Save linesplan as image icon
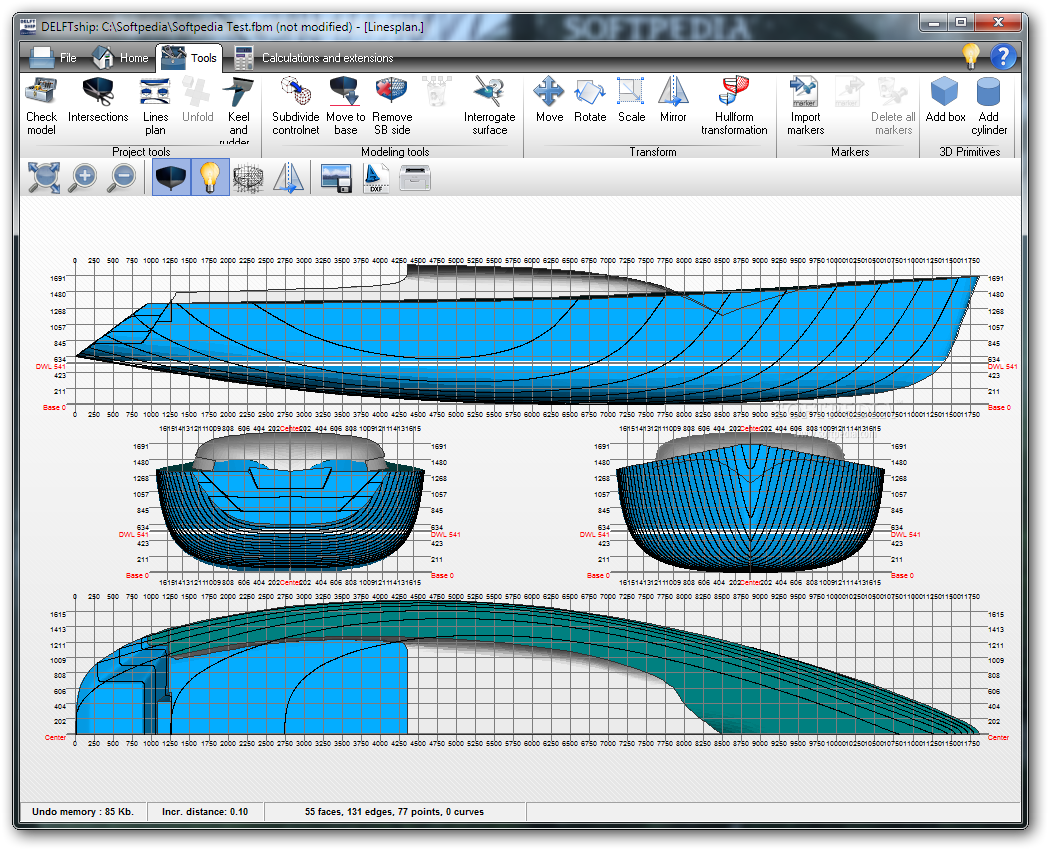 click(336, 178)
